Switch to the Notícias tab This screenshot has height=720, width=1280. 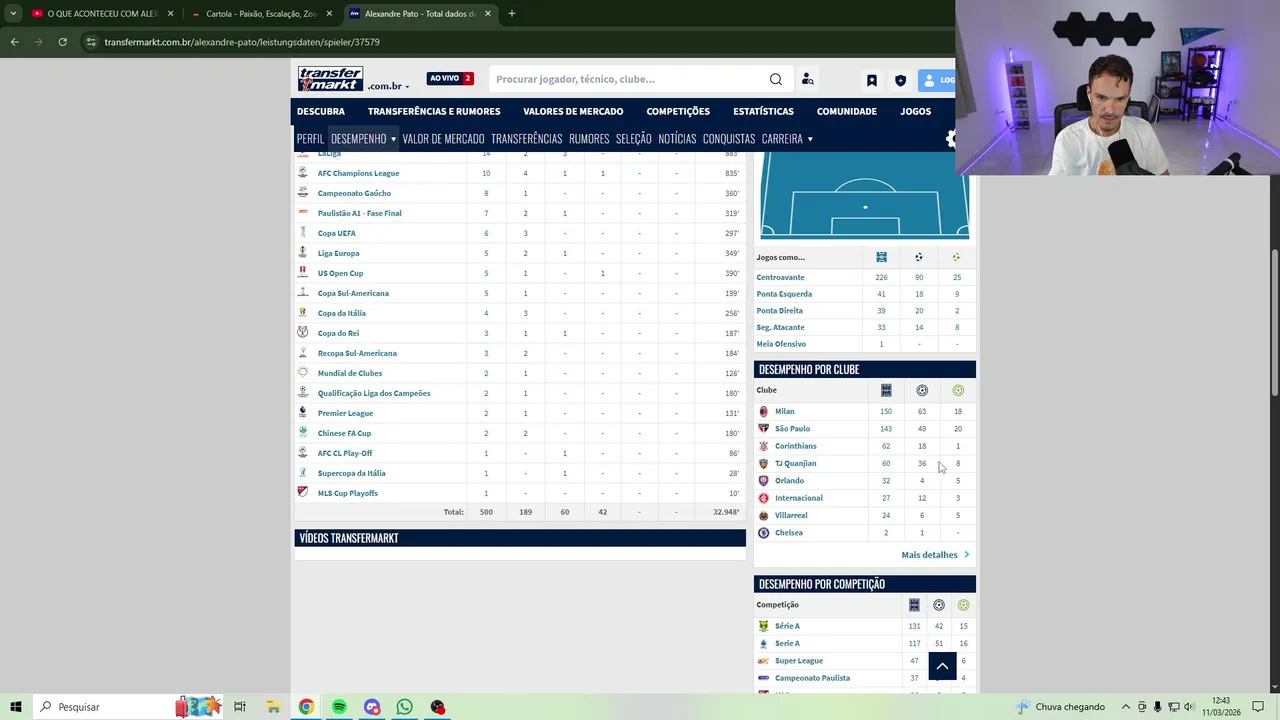click(677, 139)
